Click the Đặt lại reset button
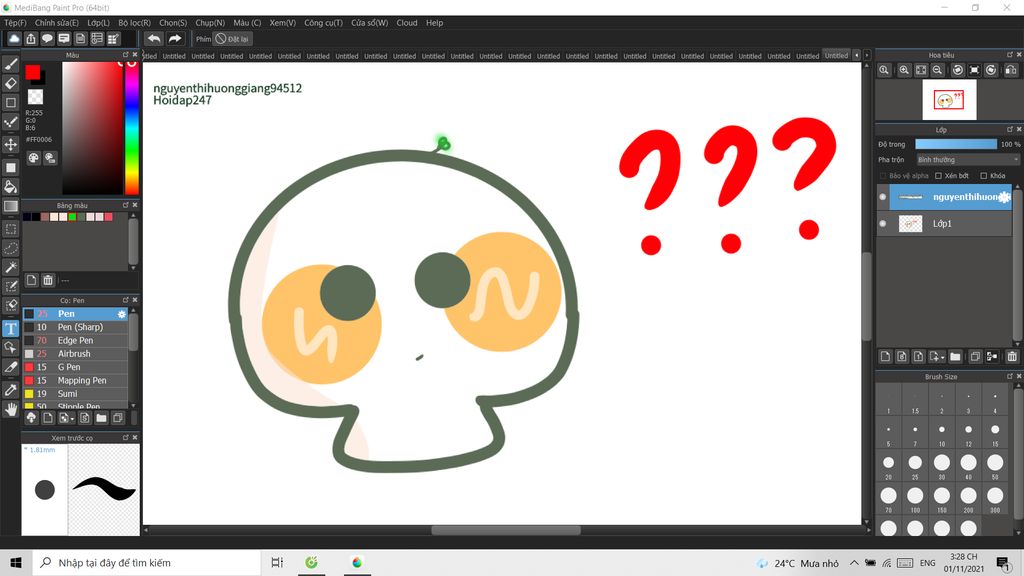The width and height of the screenshot is (1024, 576). [x=232, y=39]
